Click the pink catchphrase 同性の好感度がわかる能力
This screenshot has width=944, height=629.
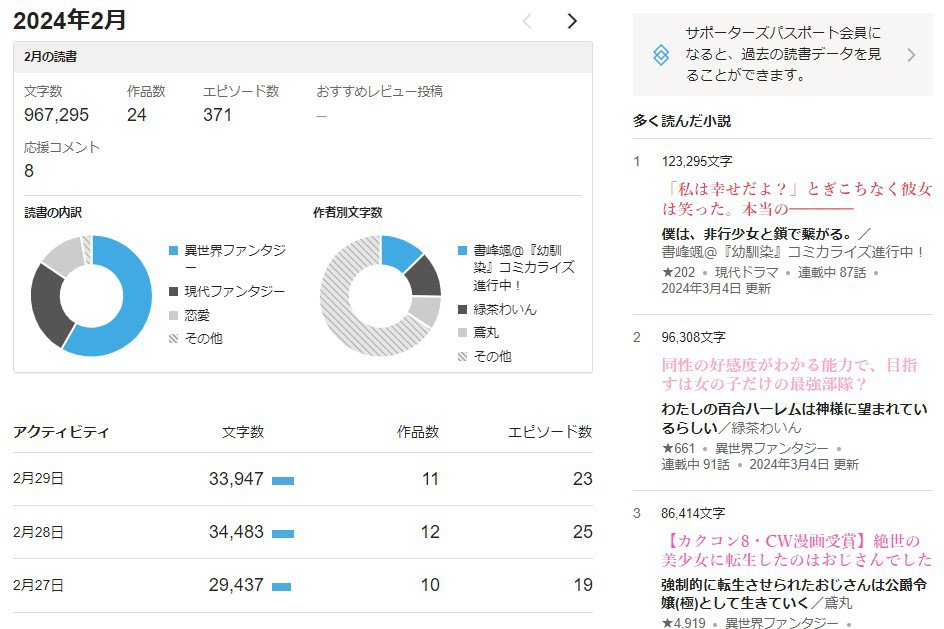click(x=789, y=374)
